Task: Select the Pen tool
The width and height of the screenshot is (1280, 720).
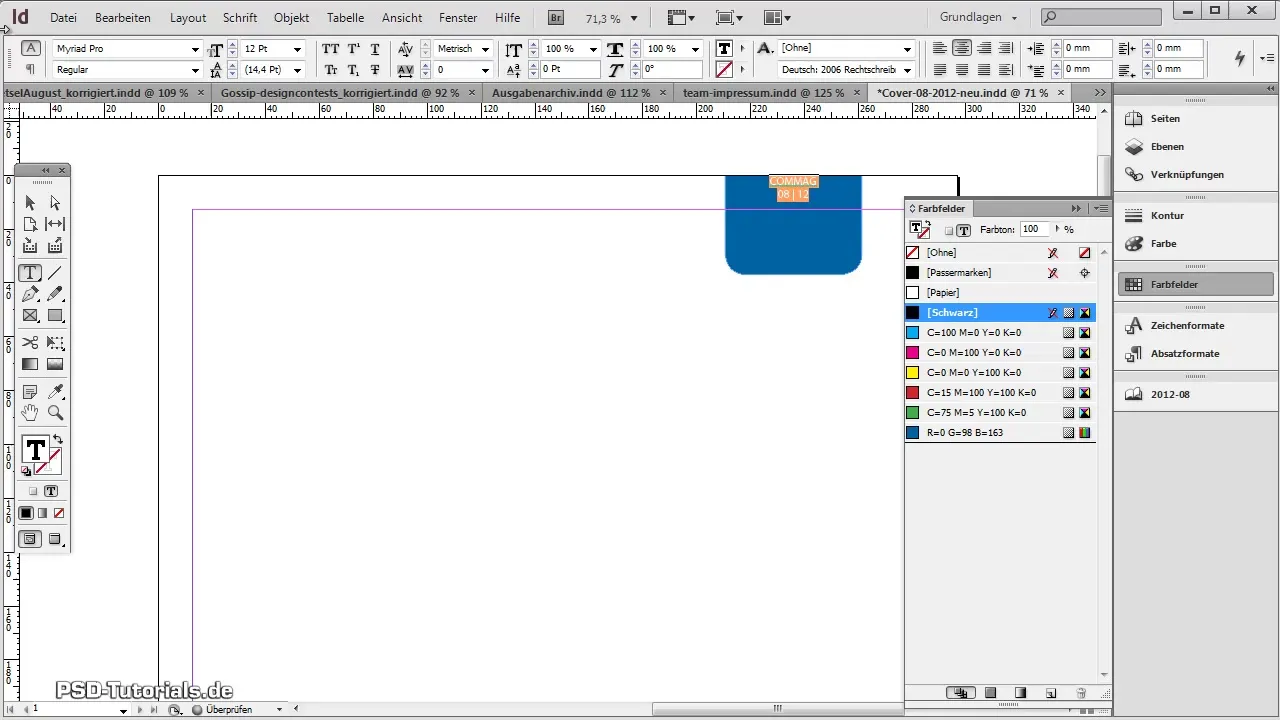Action: pyautogui.click(x=30, y=294)
